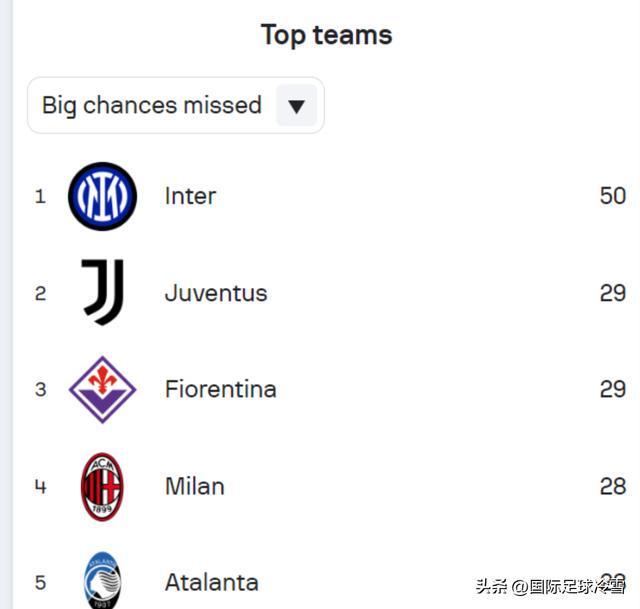Viewport: 640px width, 609px height.
Task: Open the Juventus team name link
Action: pos(216,293)
